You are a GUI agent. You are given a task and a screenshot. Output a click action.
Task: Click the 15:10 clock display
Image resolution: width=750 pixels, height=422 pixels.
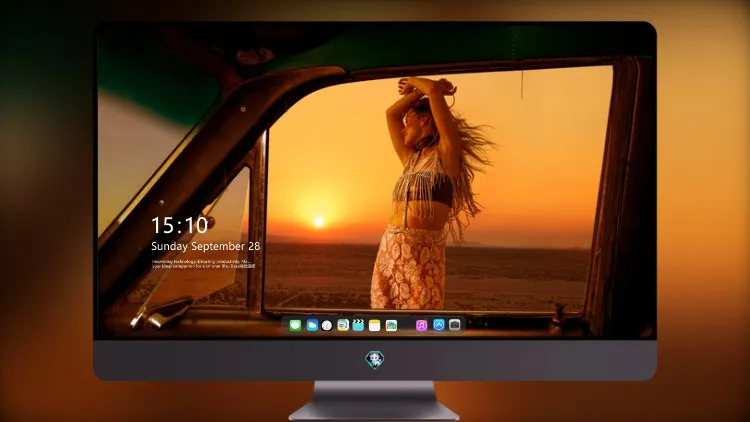click(180, 225)
